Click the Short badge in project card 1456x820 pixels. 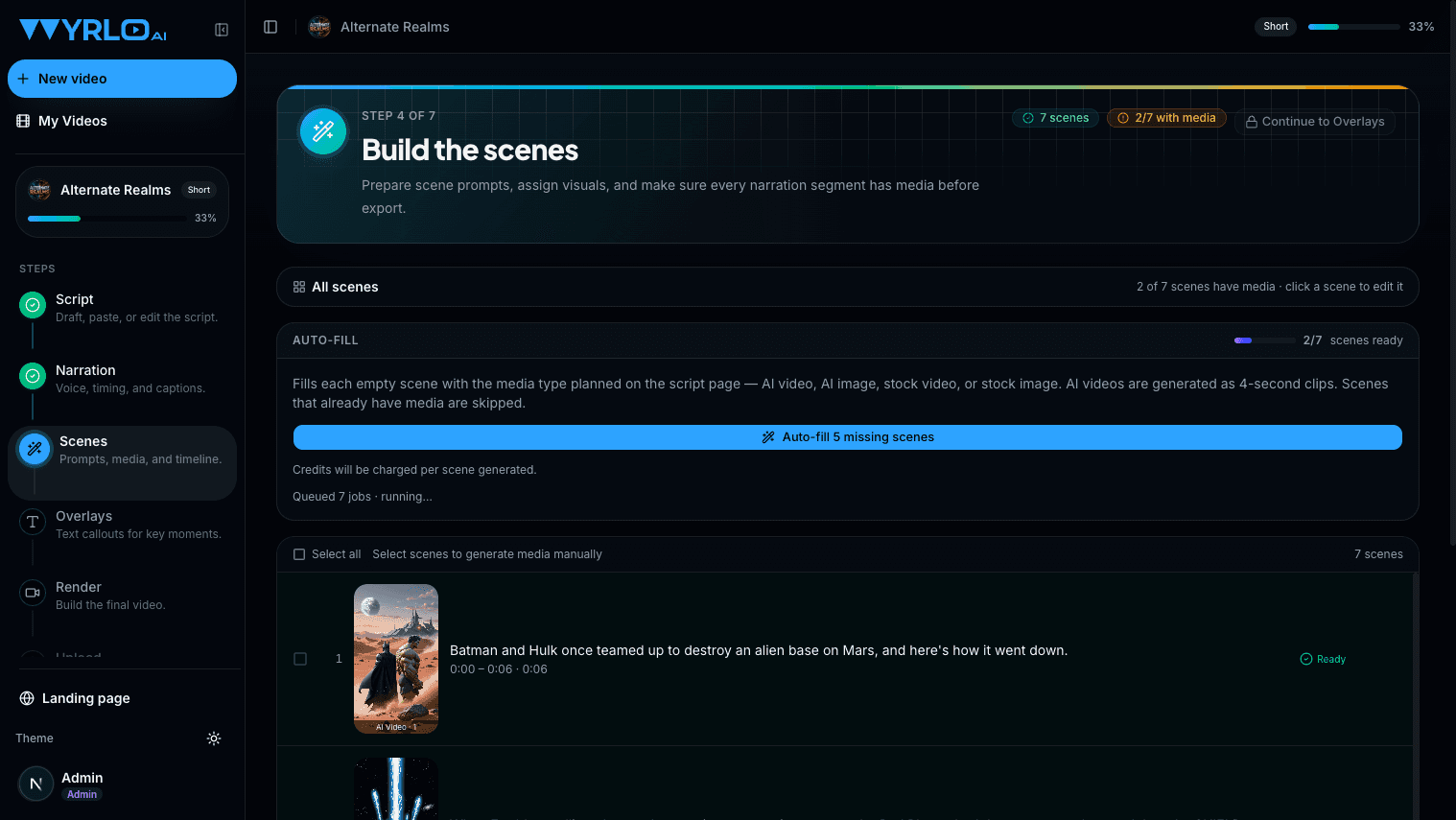pos(199,190)
